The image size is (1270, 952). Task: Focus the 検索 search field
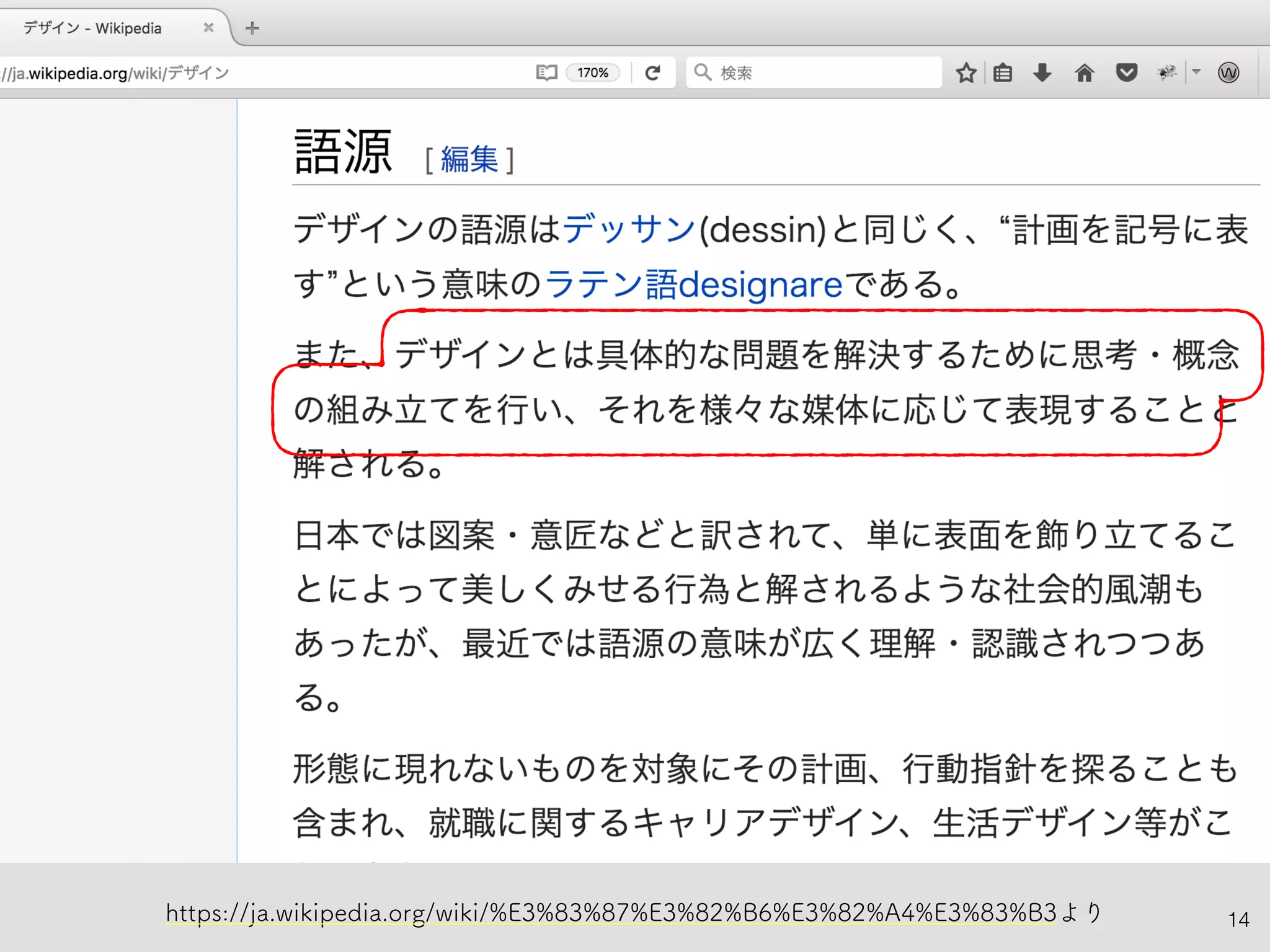[x=814, y=73]
